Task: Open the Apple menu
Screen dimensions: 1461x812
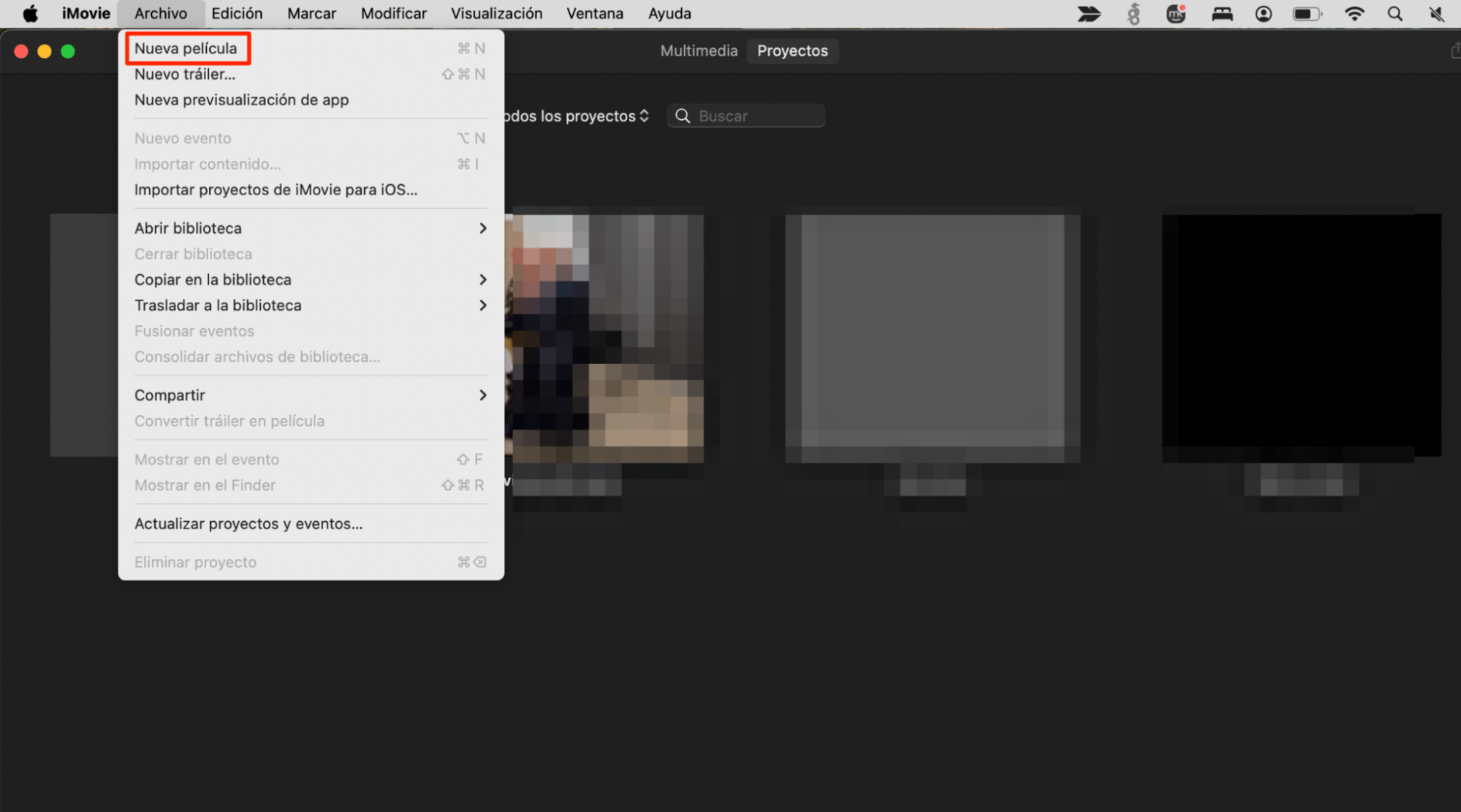Action: 30,13
